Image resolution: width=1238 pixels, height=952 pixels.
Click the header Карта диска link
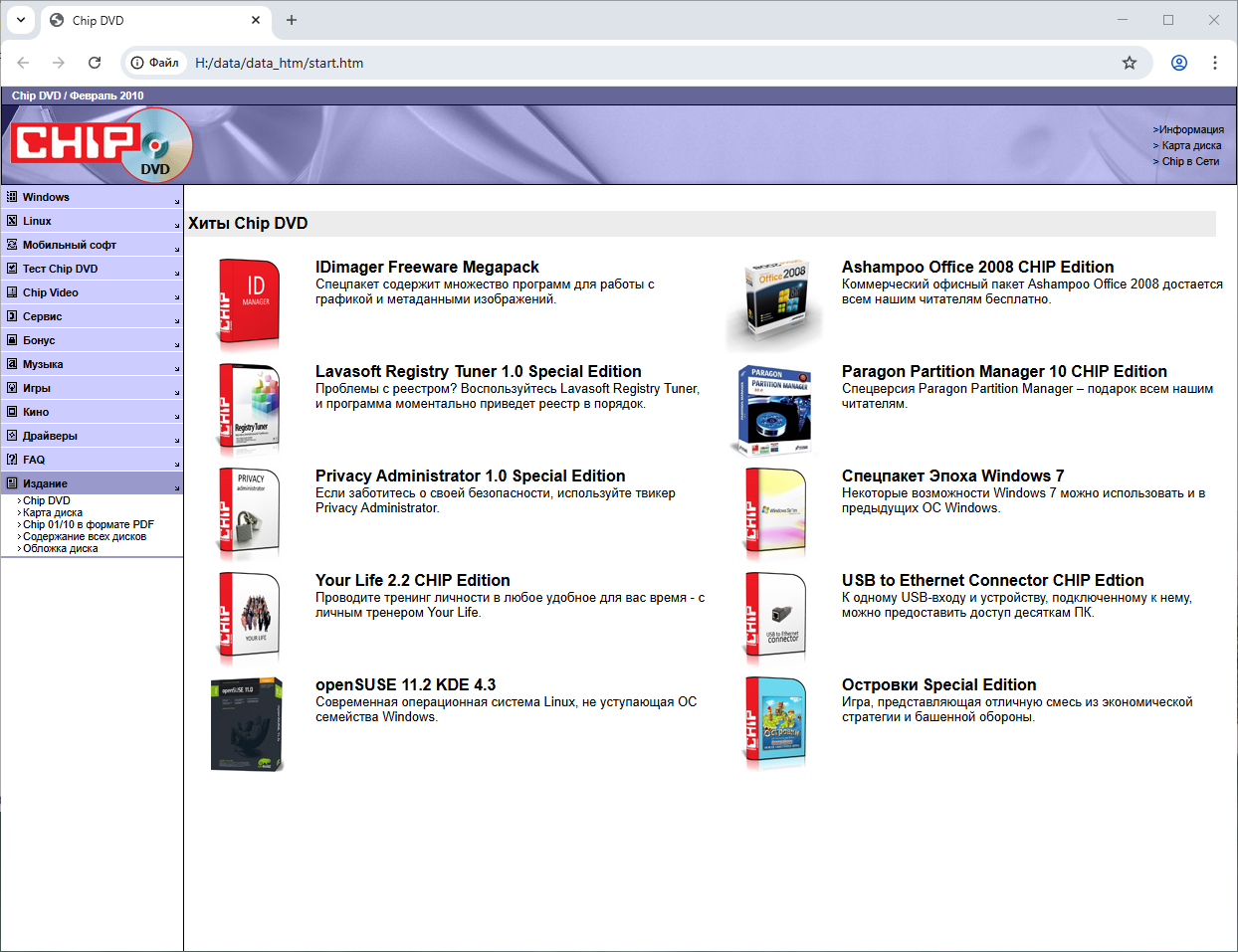1191,145
